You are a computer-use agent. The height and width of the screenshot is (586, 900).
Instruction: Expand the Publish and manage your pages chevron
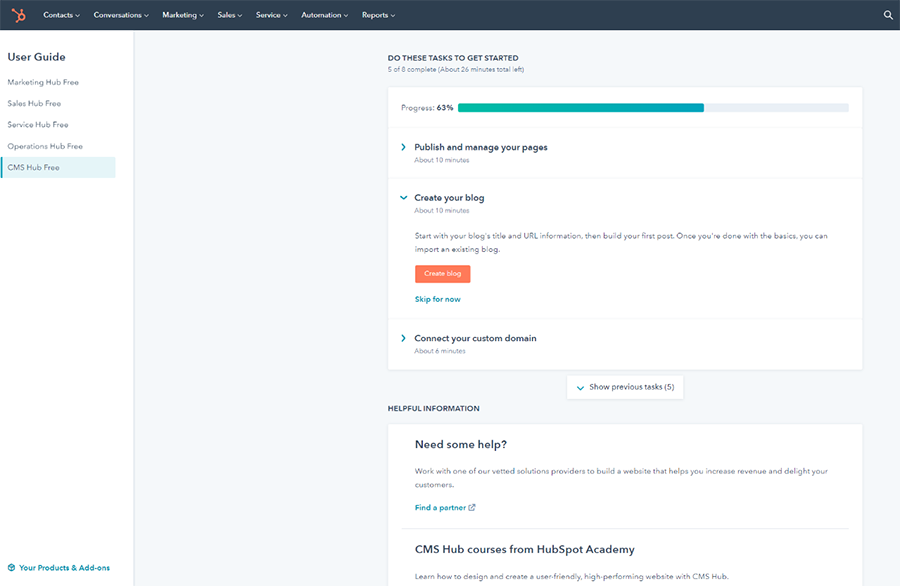click(403, 147)
